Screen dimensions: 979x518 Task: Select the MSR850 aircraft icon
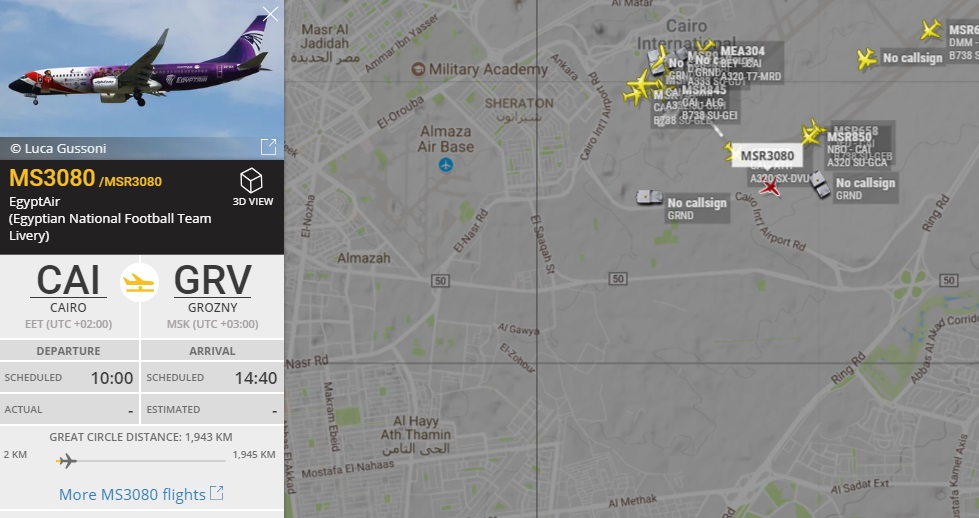point(812,132)
